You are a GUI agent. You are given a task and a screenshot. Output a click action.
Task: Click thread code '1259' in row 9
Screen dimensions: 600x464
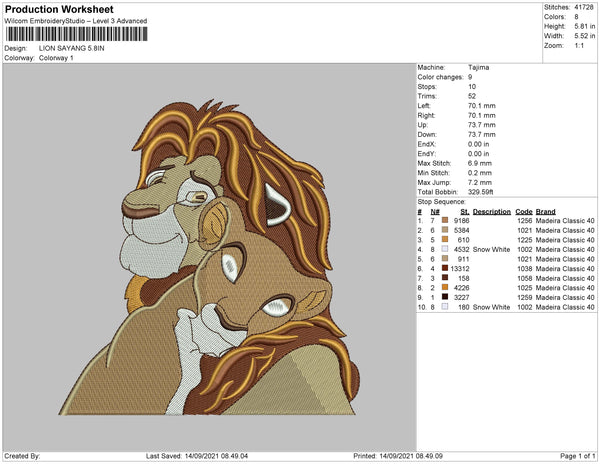(525, 297)
